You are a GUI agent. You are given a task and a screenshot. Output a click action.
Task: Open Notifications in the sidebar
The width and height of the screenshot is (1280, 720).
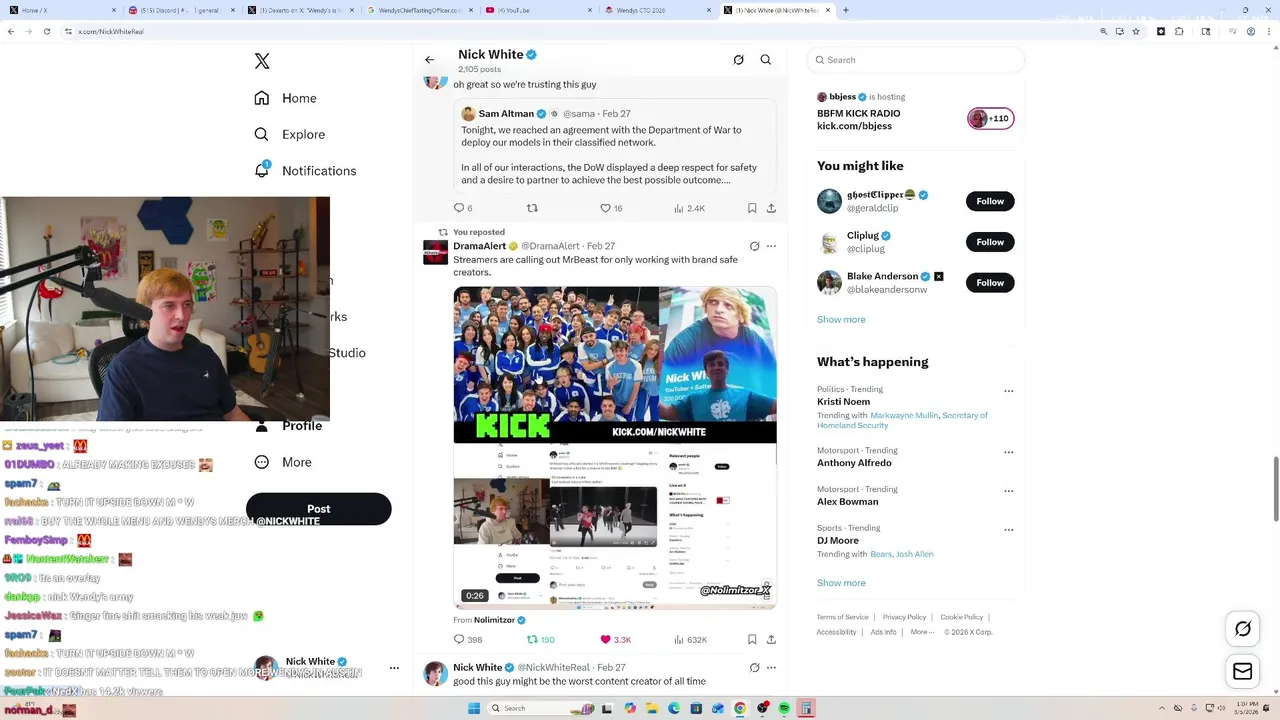tap(305, 171)
